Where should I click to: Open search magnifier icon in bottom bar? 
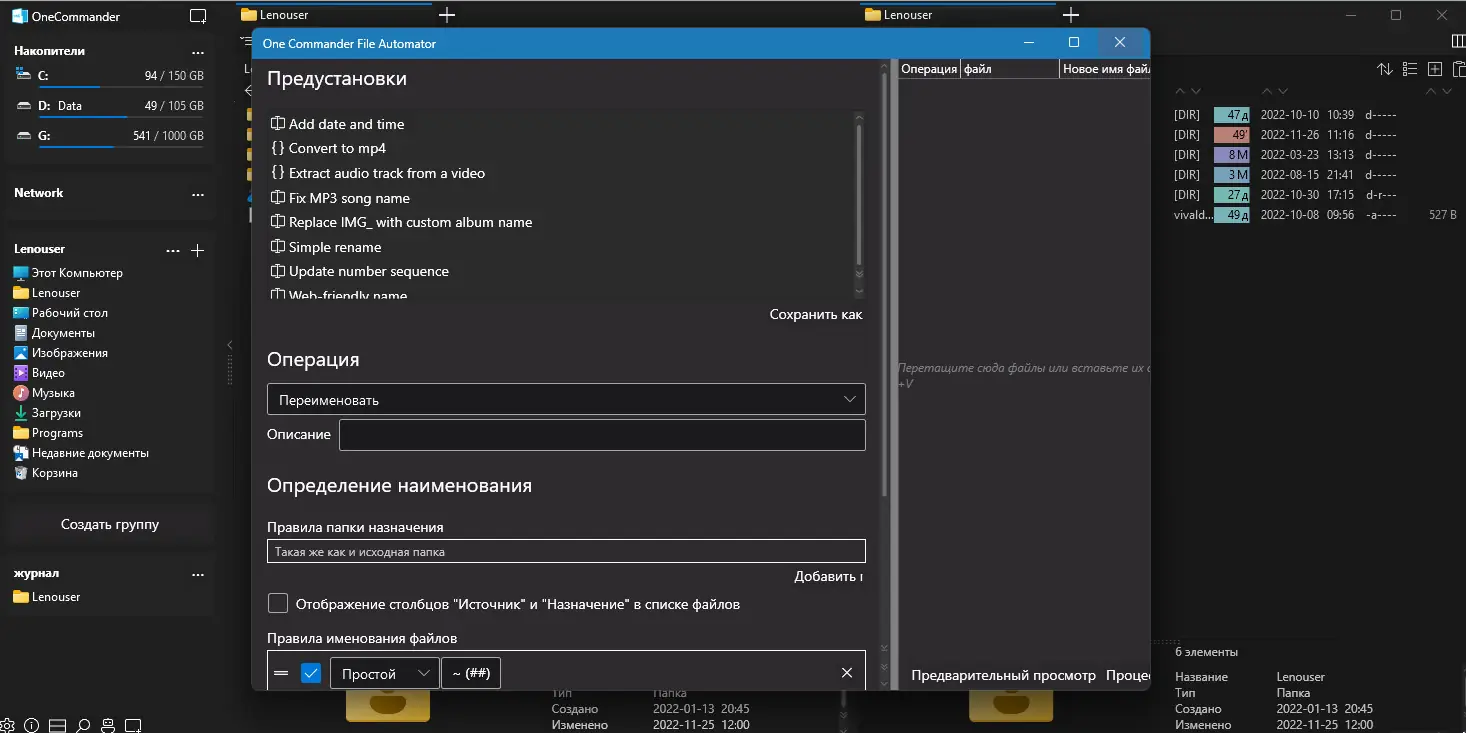(x=84, y=725)
